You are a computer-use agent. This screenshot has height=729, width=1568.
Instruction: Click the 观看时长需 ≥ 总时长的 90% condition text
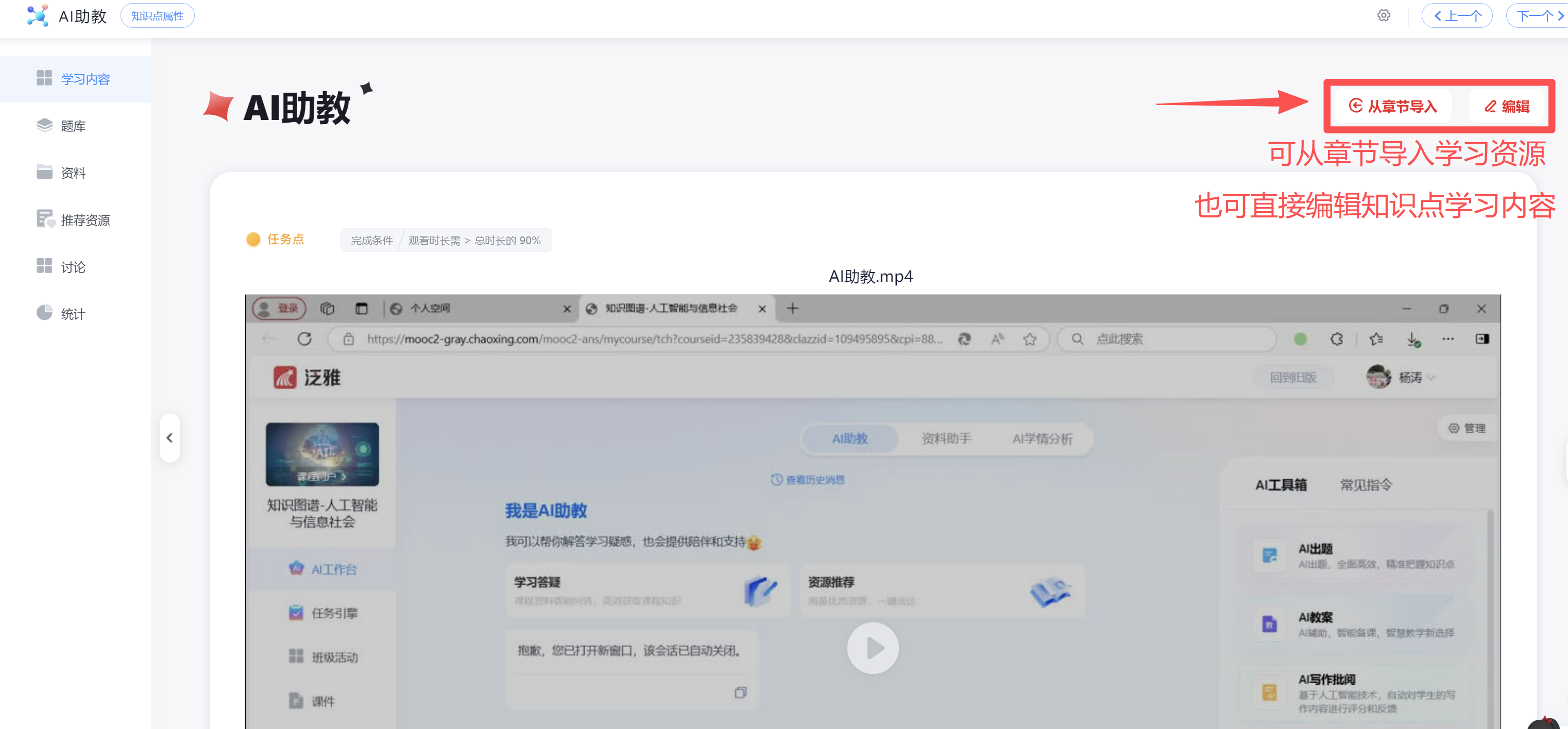point(474,240)
